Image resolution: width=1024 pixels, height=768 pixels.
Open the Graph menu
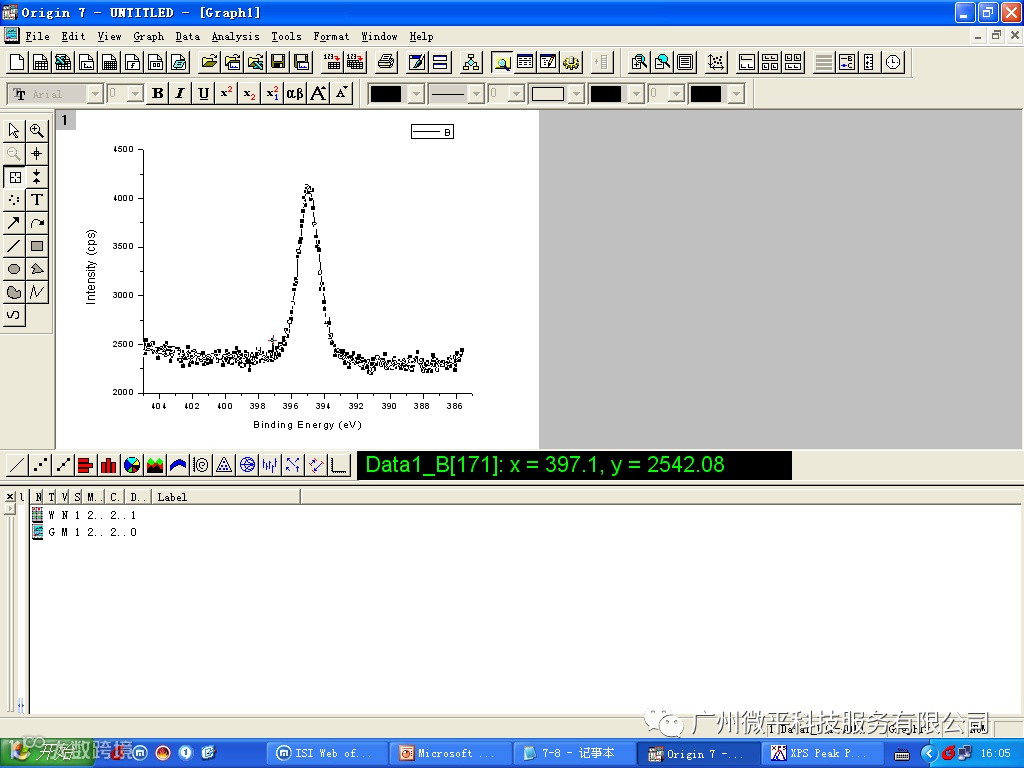click(x=148, y=37)
